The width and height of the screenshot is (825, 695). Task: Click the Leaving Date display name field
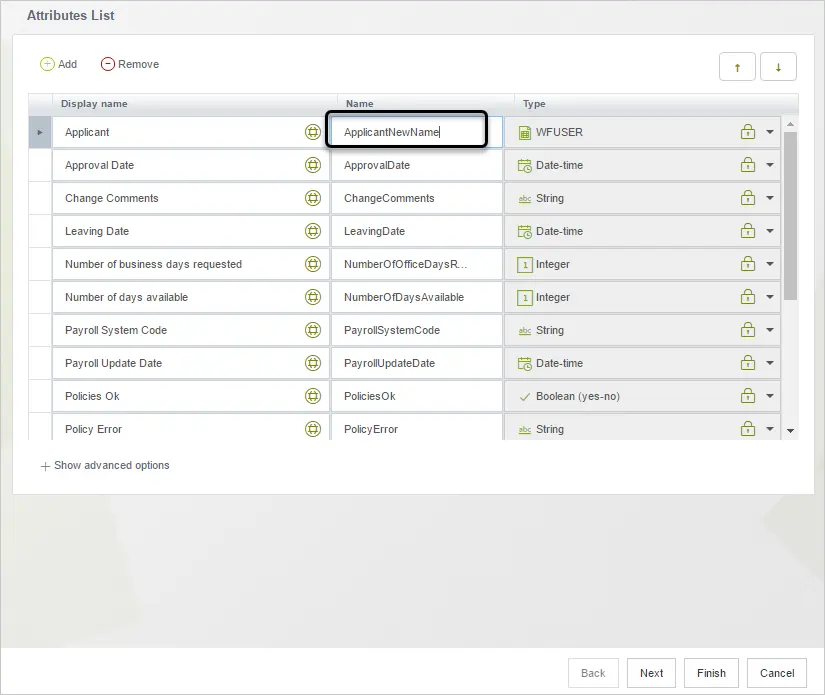[x=190, y=231]
